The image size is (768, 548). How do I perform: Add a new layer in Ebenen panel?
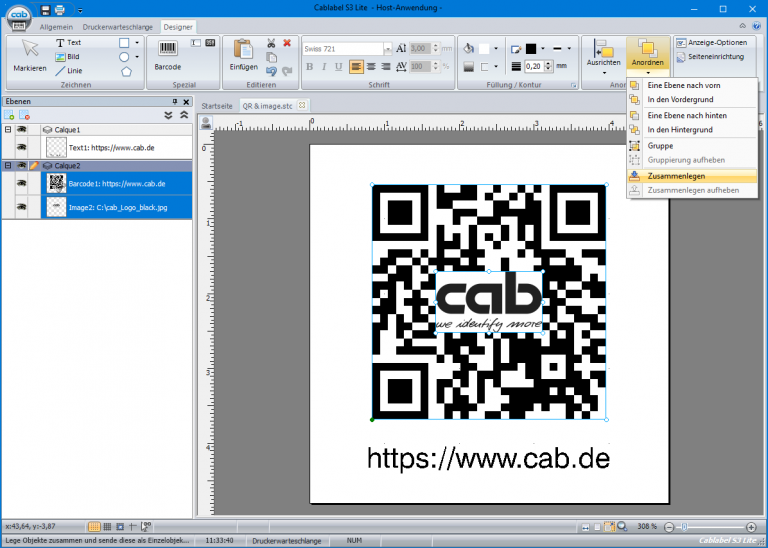[x=10, y=116]
